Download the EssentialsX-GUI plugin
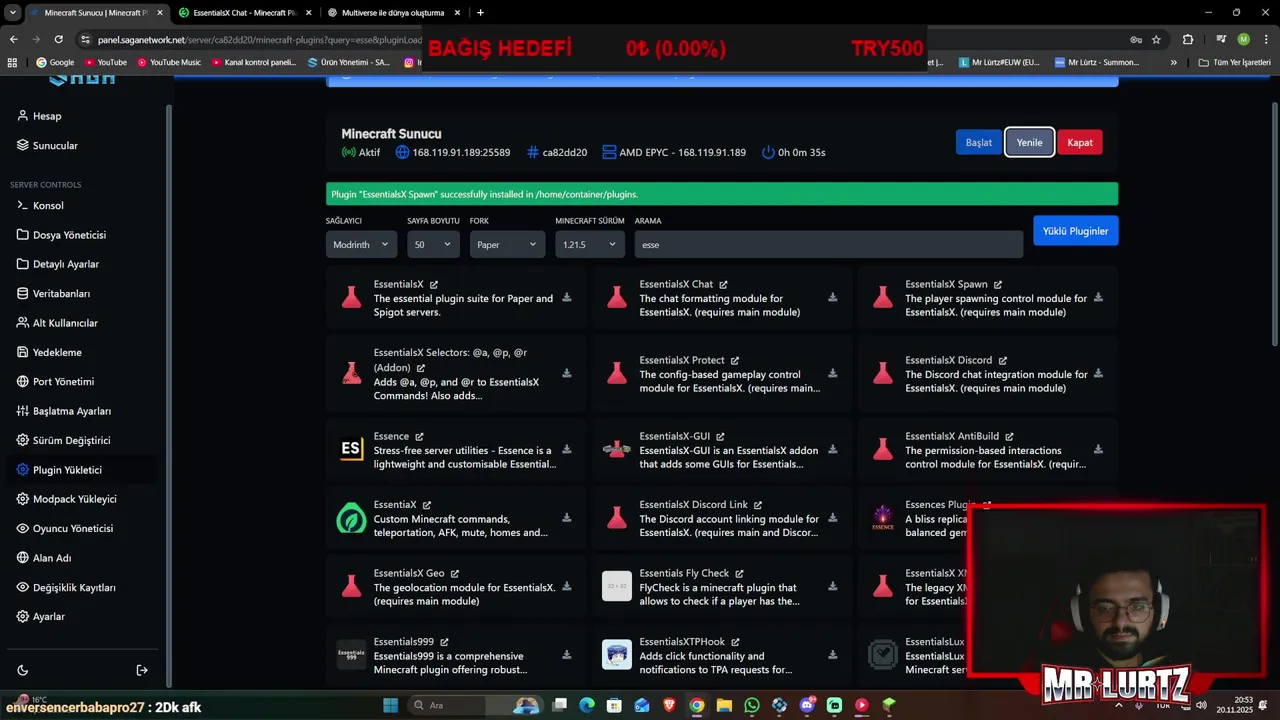Viewport: 1280px width, 720px height. click(833, 449)
